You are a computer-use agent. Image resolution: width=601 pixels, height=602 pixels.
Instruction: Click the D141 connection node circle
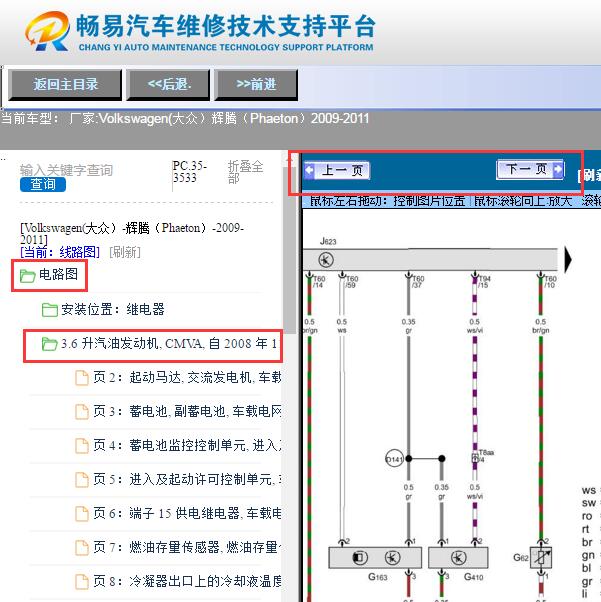pos(394,458)
